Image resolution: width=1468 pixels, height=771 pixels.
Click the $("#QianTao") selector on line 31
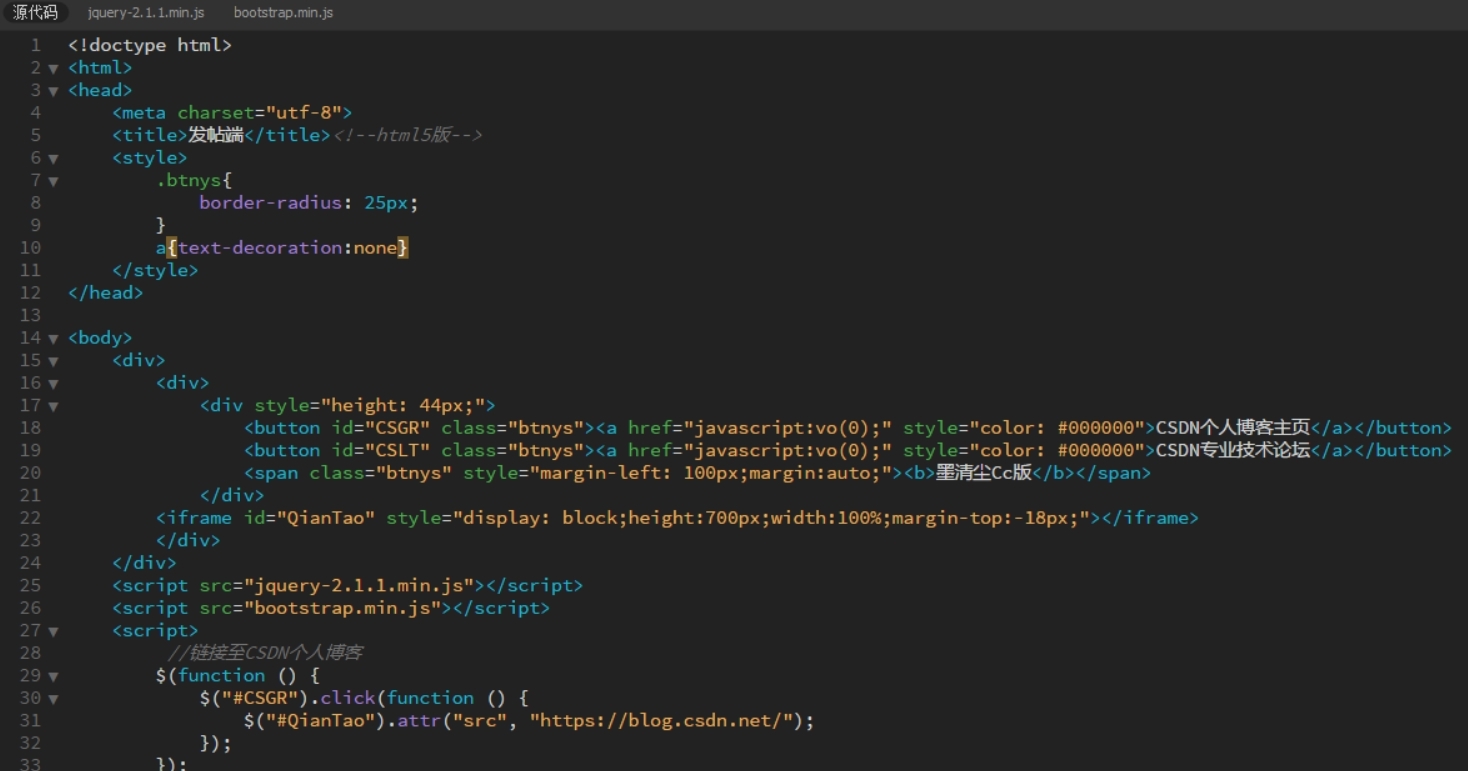315,720
